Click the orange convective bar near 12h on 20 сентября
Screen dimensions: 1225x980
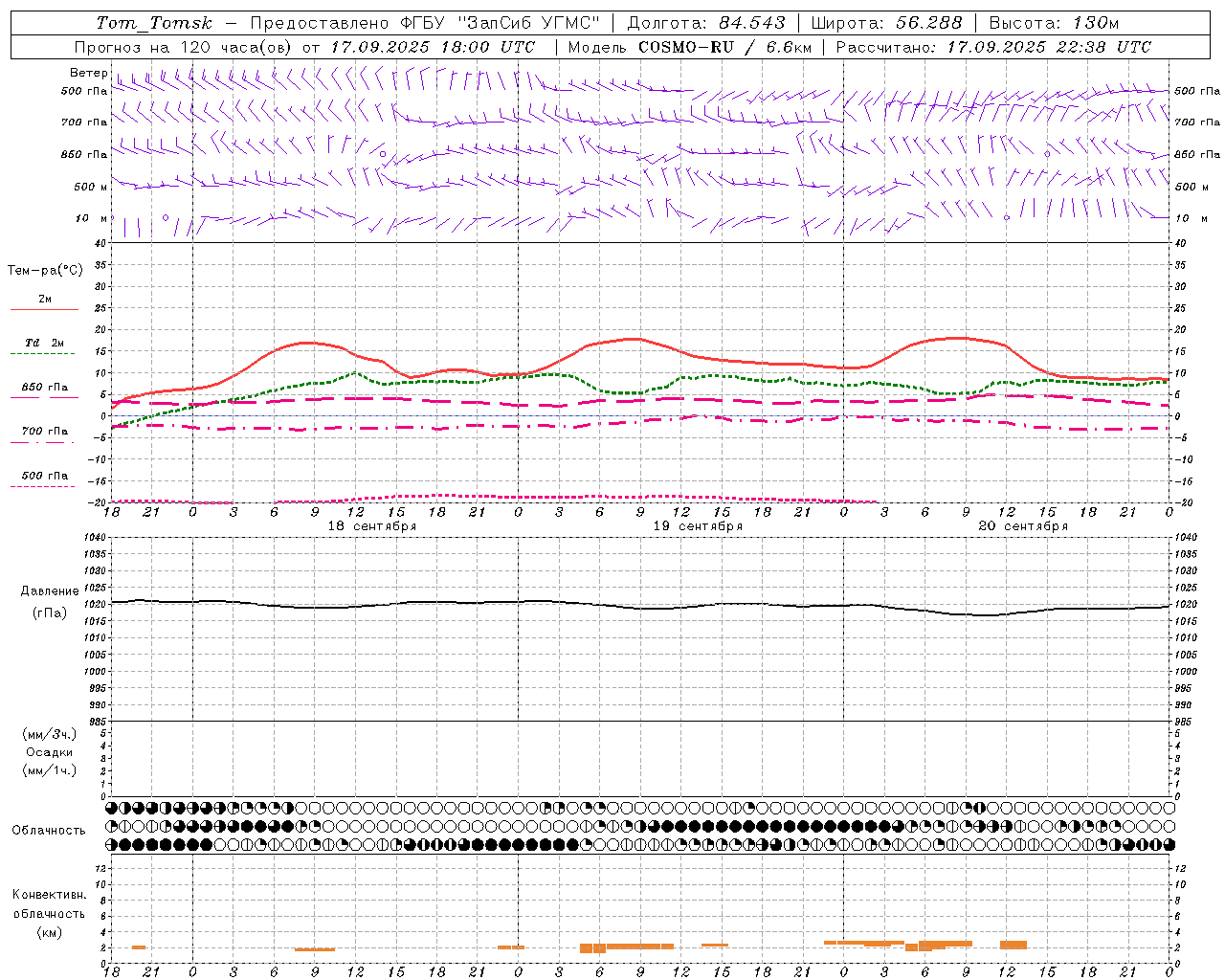point(1013,945)
